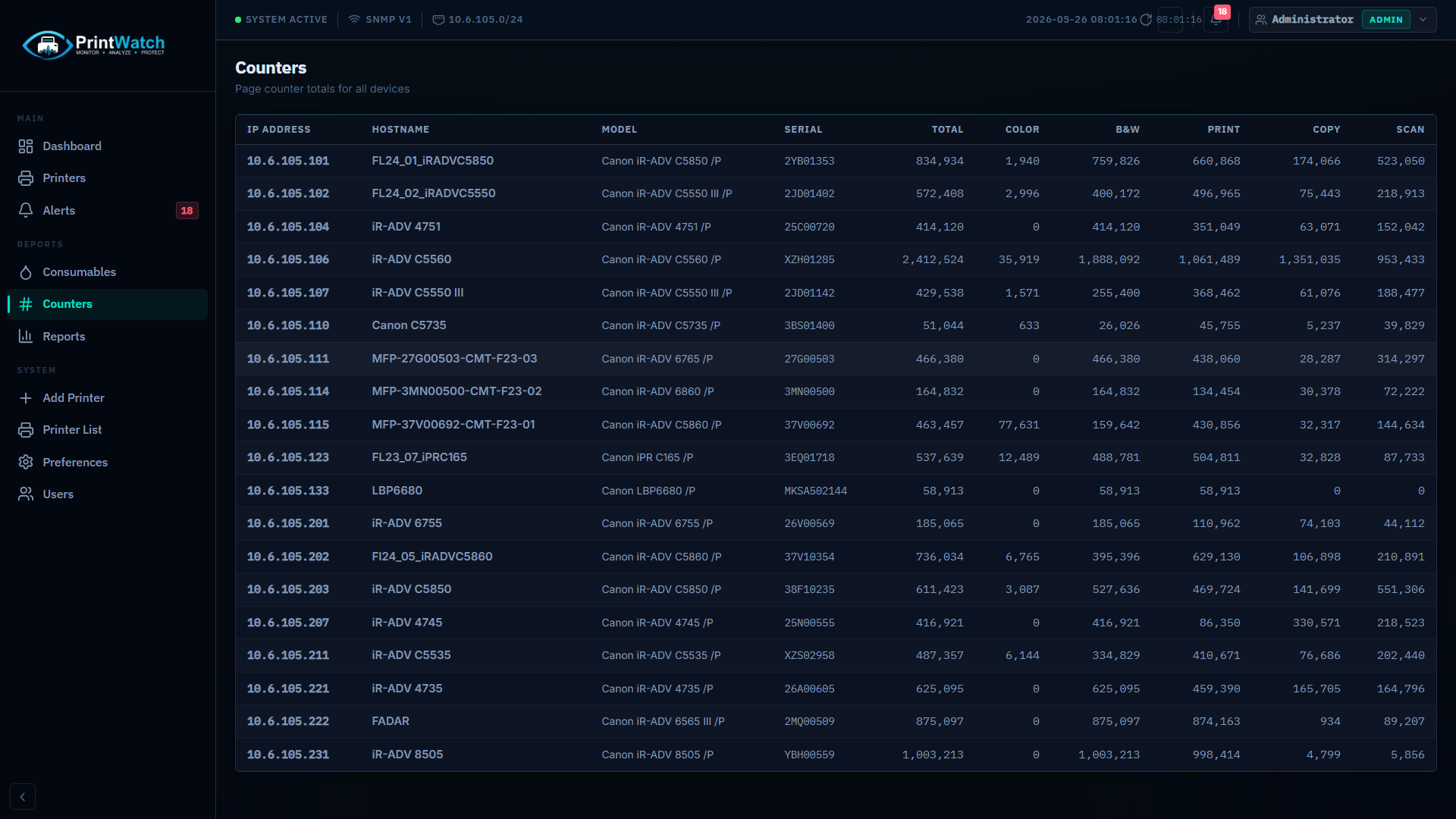
Task: Open notifications bell in top bar
Action: tap(1216, 20)
